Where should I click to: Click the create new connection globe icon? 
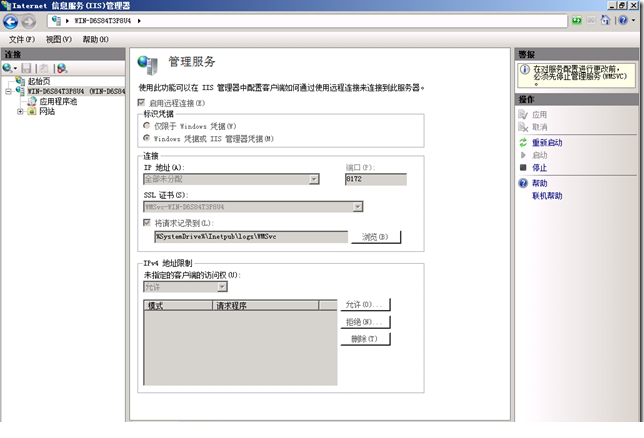click(x=7, y=68)
